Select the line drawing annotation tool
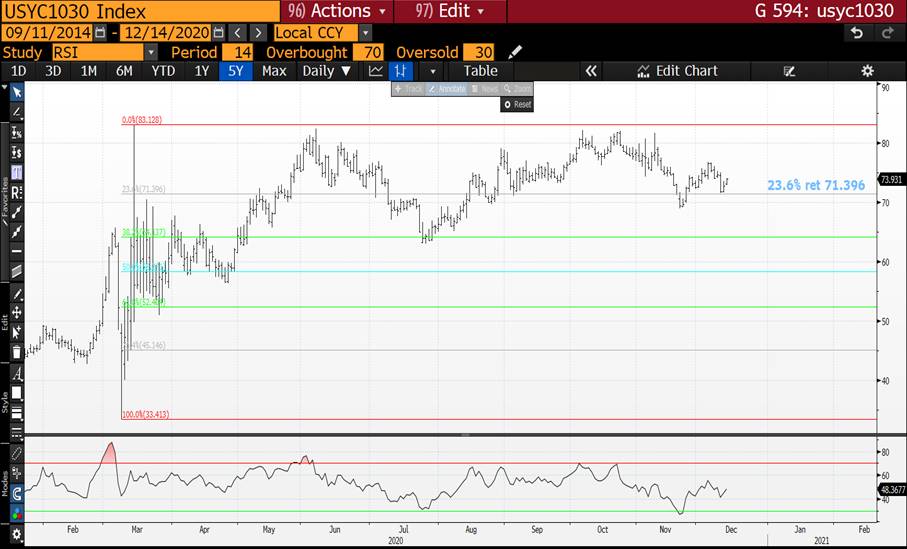907x549 pixels. tap(17, 112)
